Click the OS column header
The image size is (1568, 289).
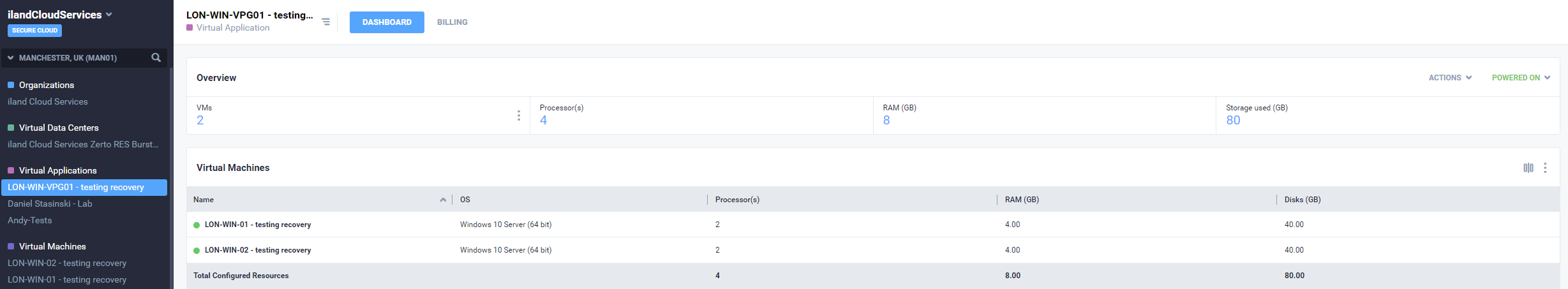point(465,200)
